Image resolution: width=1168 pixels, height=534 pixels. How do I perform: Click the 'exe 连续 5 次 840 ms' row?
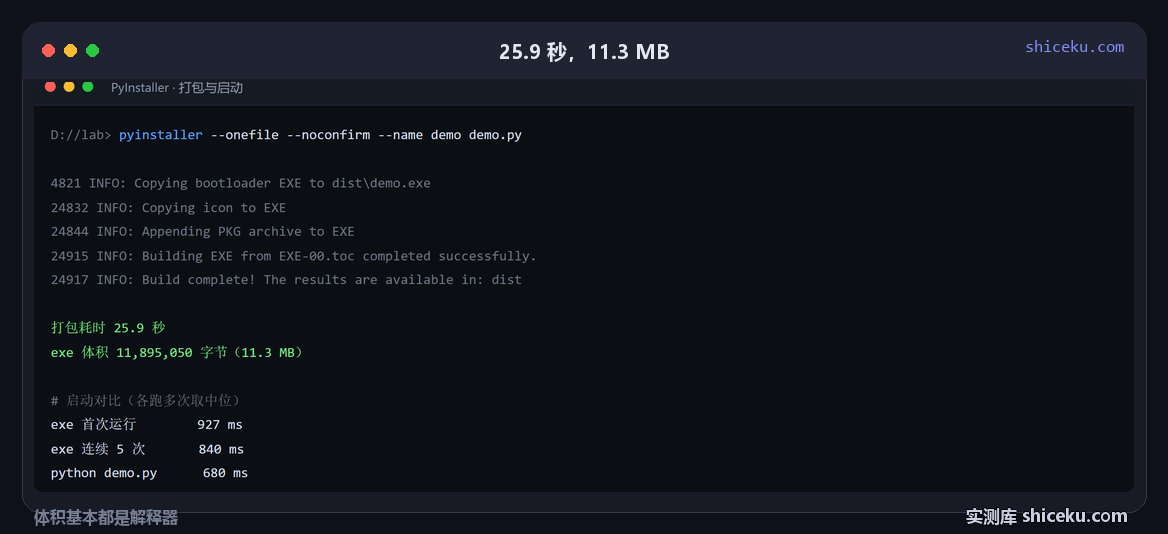147,449
